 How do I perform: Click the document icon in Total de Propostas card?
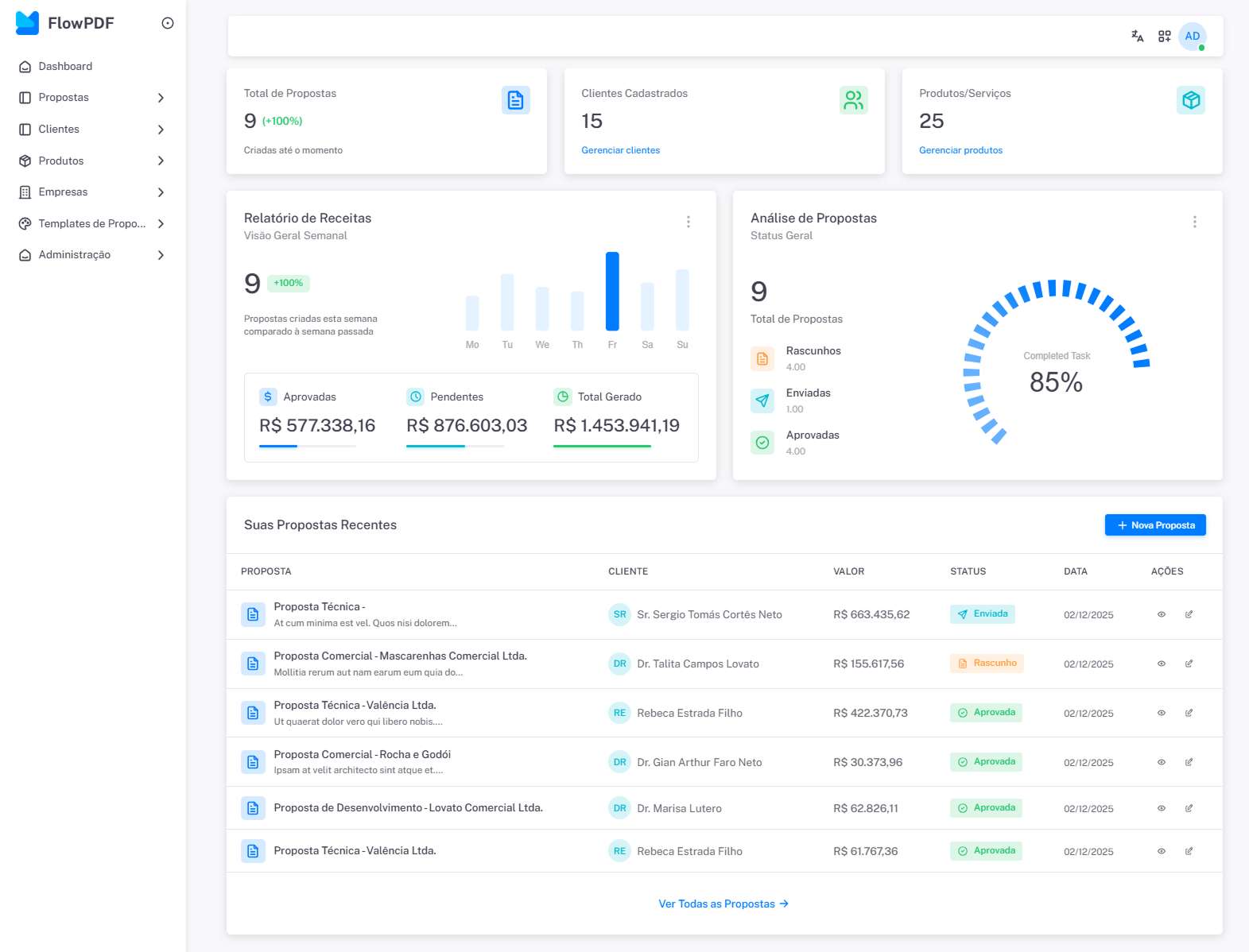[515, 101]
